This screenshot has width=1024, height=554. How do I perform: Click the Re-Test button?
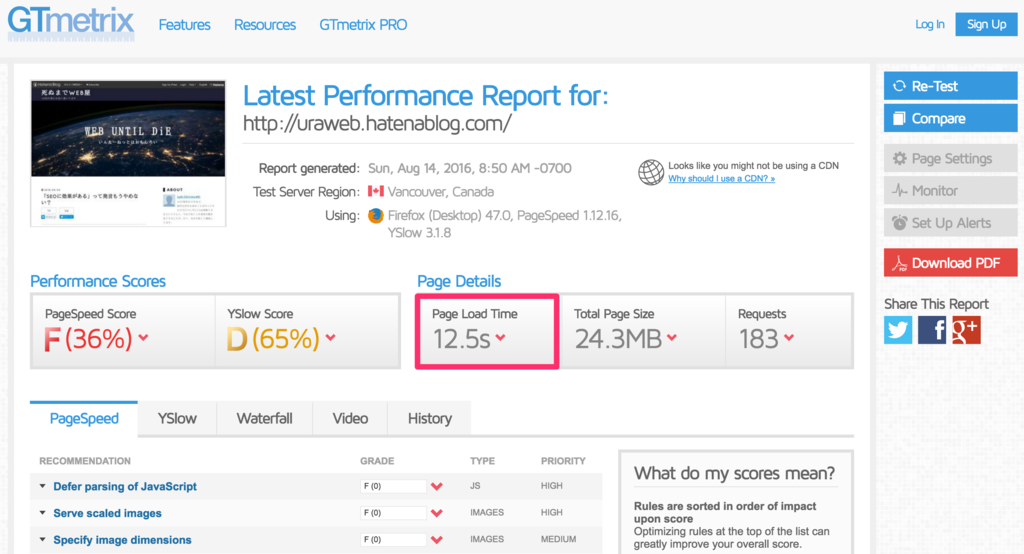950,86
